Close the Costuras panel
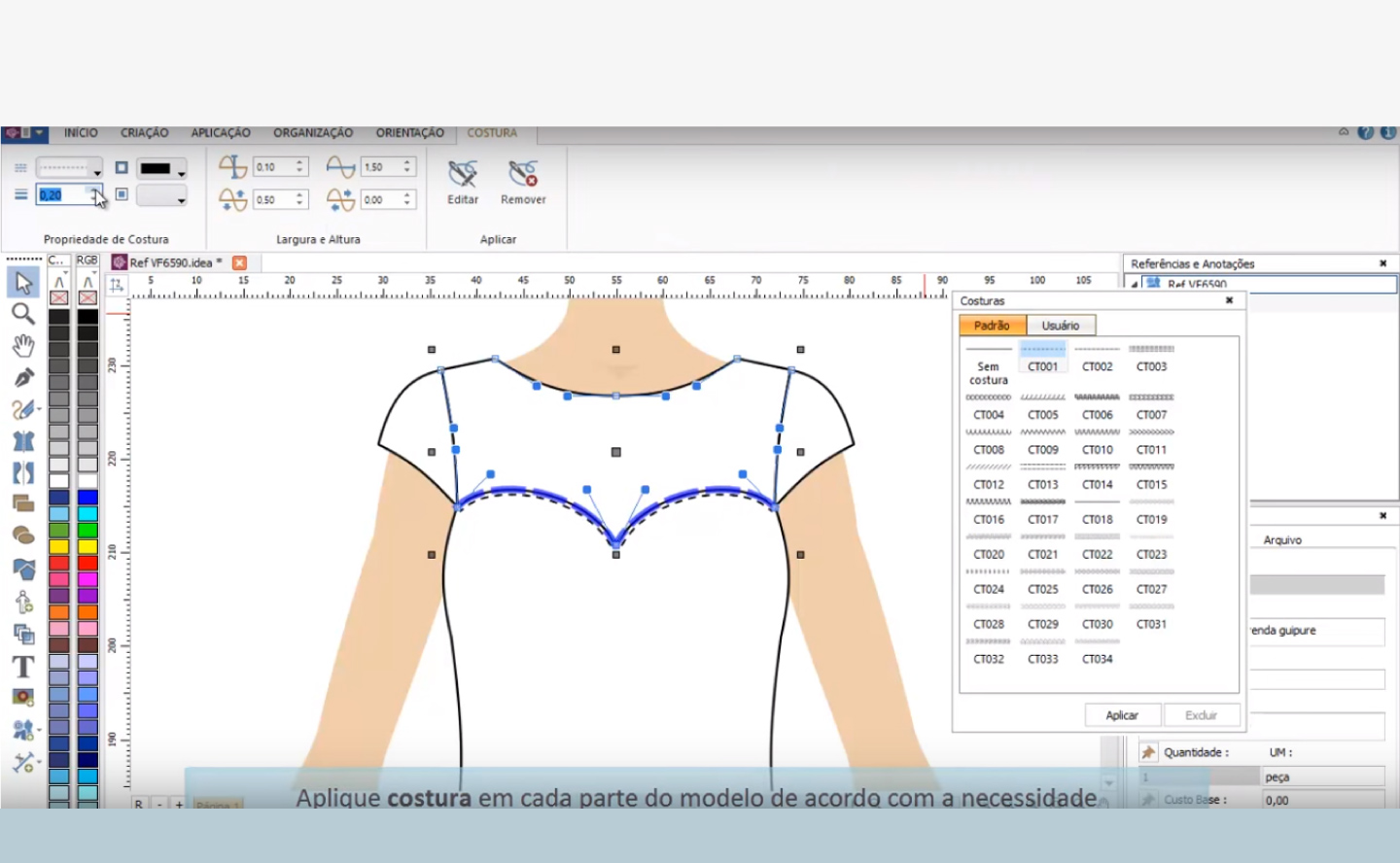1400x863 pixels. pos(1230,300)
